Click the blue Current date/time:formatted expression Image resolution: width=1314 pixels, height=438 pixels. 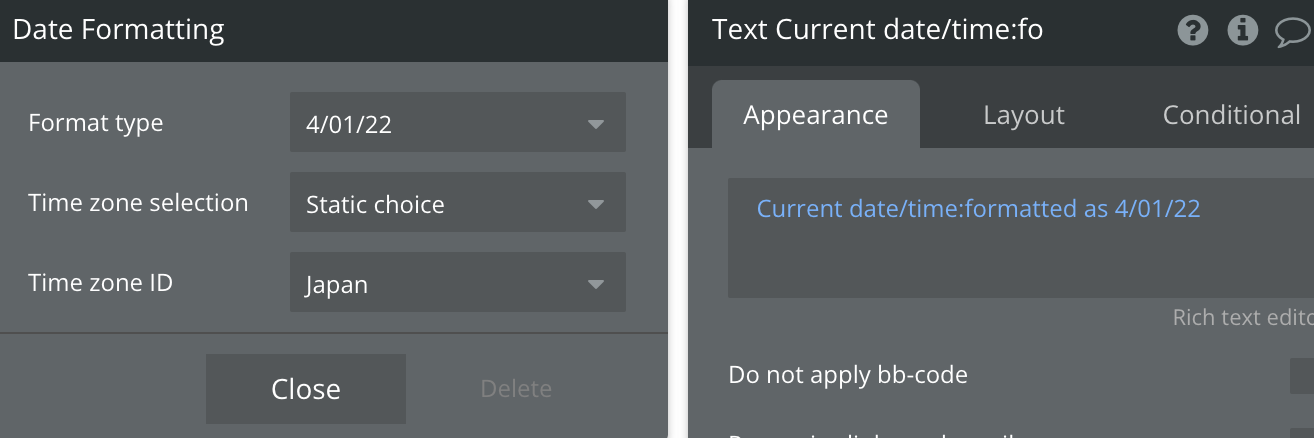(x=978, y=208)
